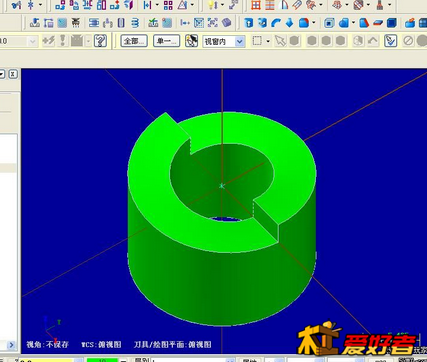Open the 视窗内 selection mode dropdown
This screenshot has width=427, height=362.
(240, 41)
